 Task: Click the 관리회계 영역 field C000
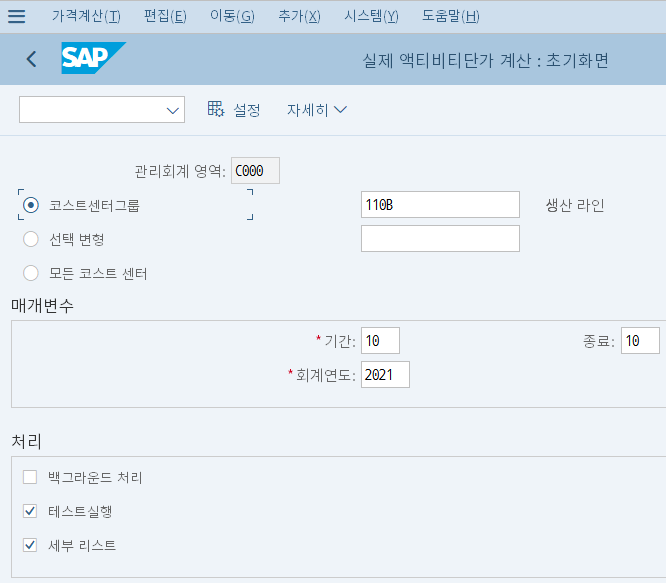pyautogui.click(x=255, y=171)
